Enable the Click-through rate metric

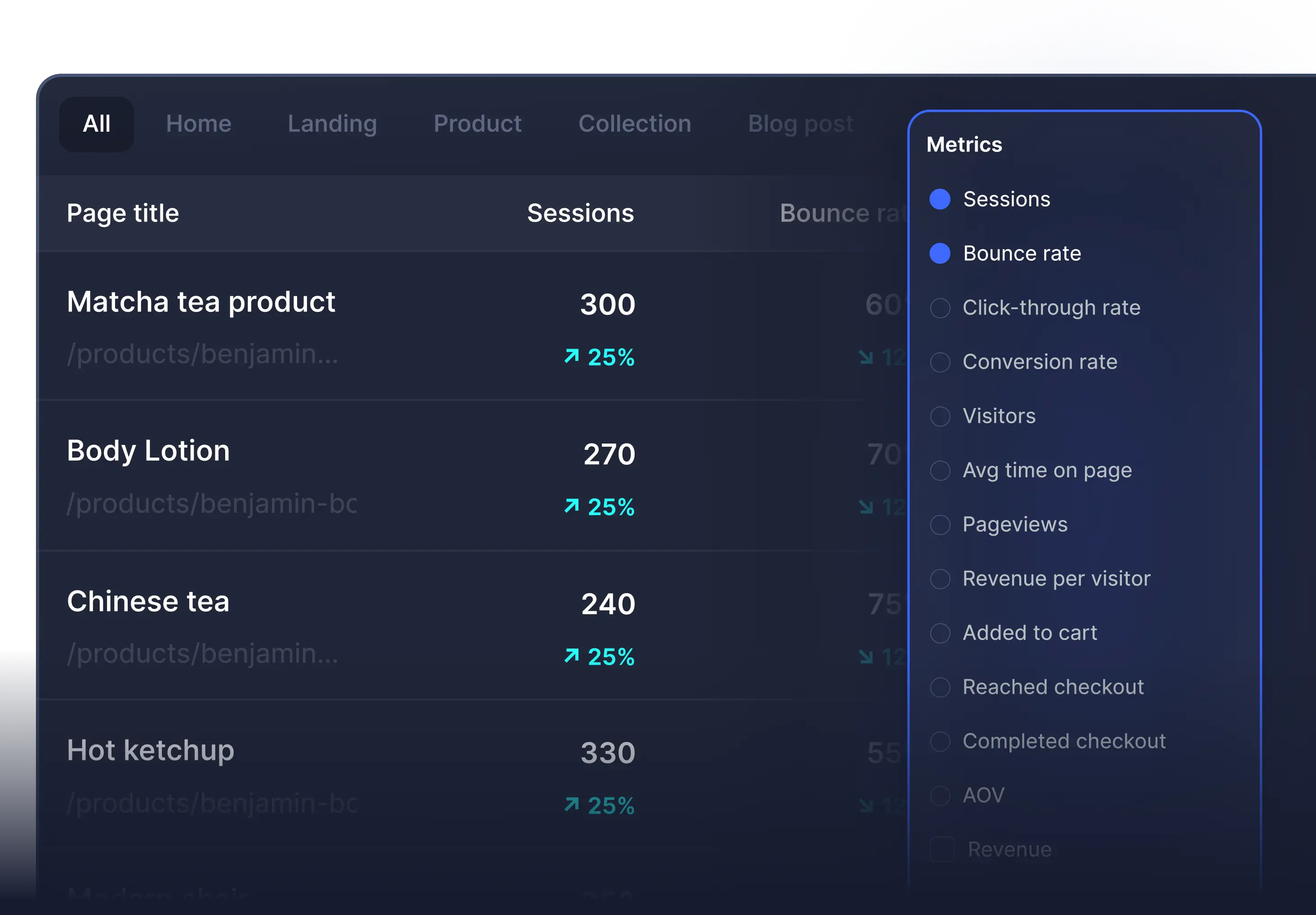pyautogui.click(x=940, y=308)
